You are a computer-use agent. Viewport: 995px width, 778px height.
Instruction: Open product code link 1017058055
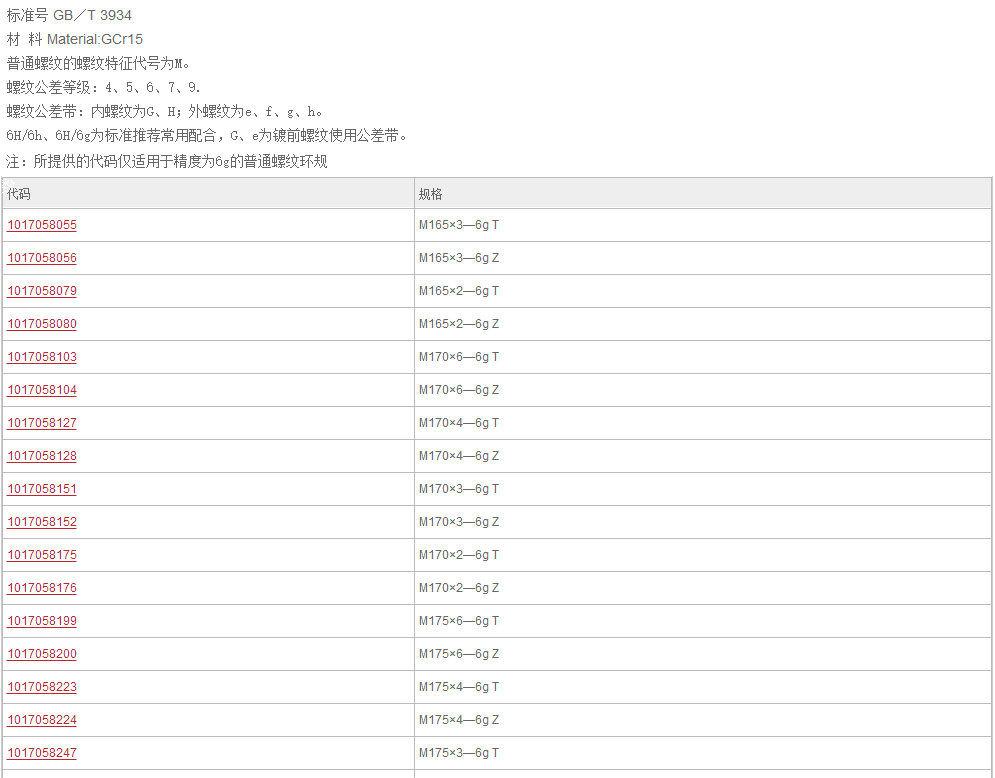tap(42, 225)
